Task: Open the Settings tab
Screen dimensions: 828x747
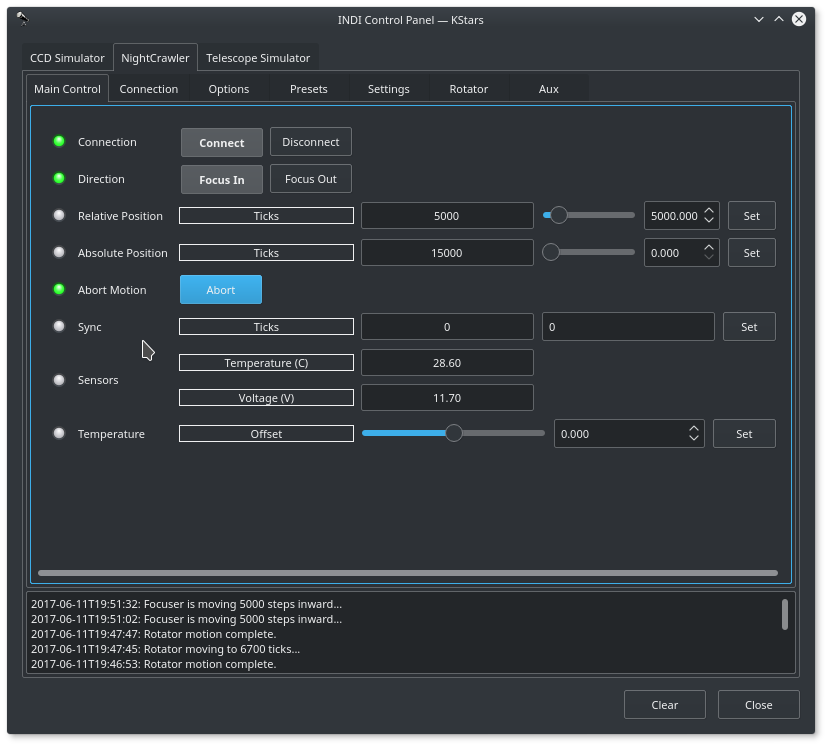Action: [389, 89]
